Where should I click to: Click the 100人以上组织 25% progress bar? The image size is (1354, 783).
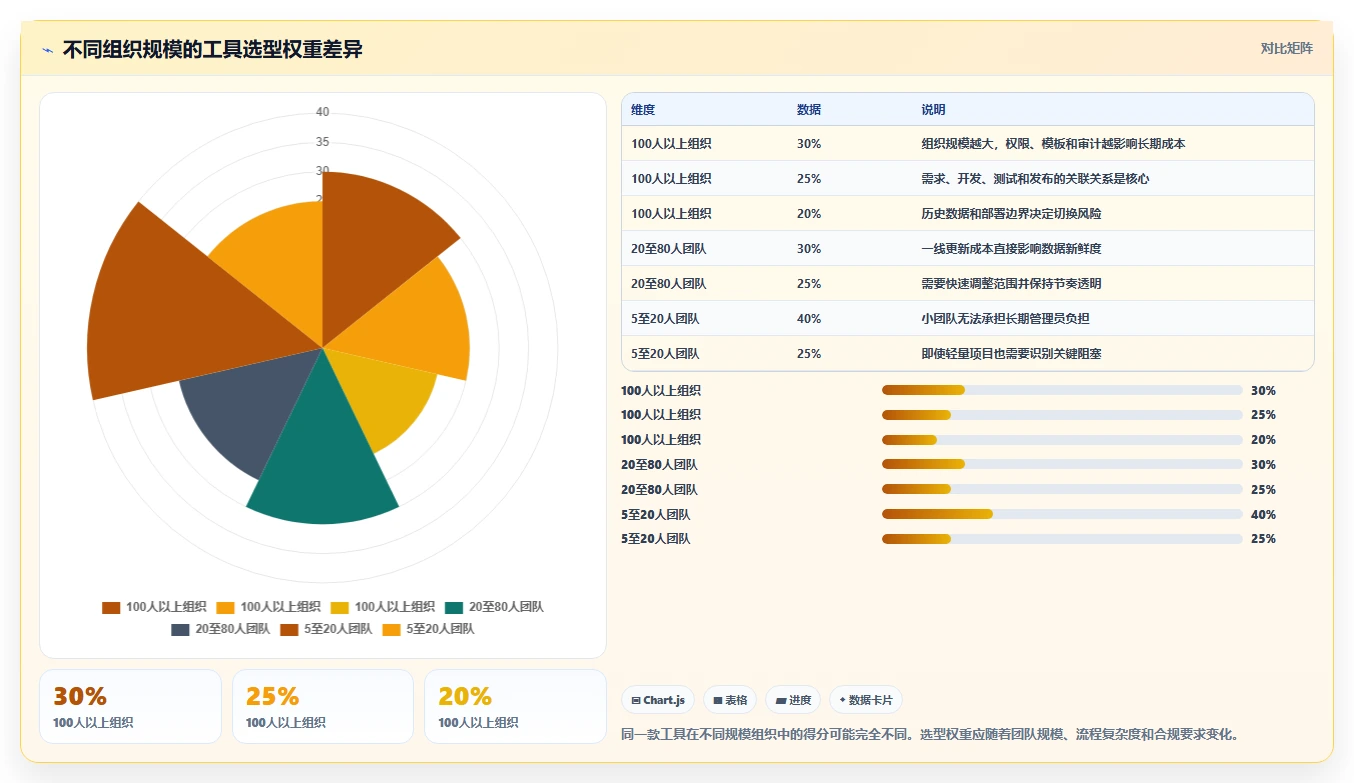[x=1062, y=415]
